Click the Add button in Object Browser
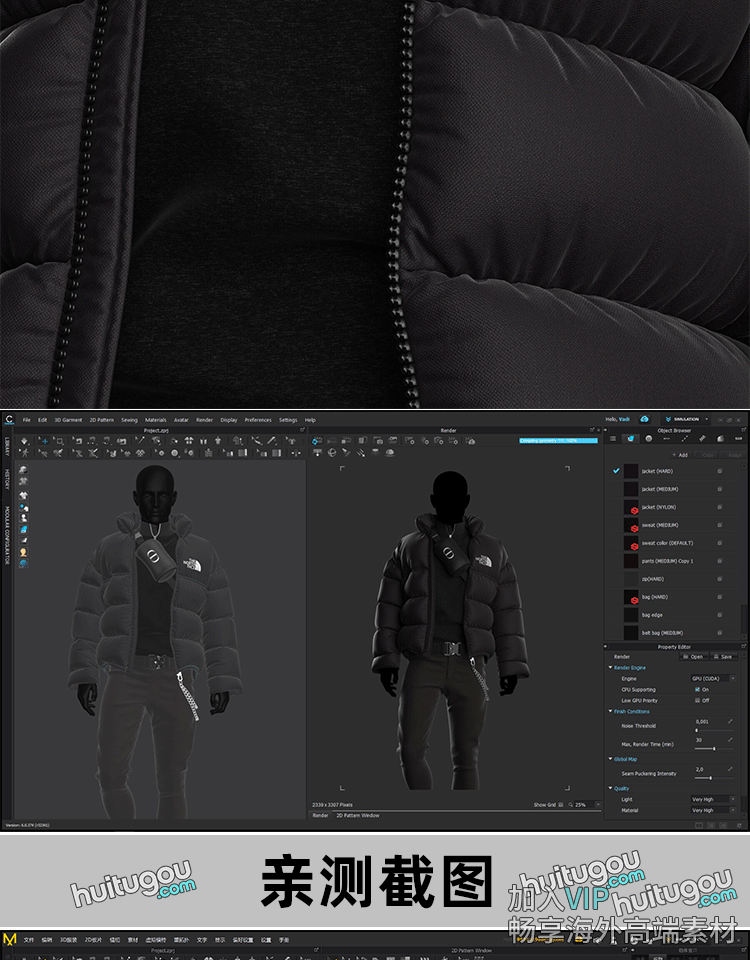 (681, 455)
